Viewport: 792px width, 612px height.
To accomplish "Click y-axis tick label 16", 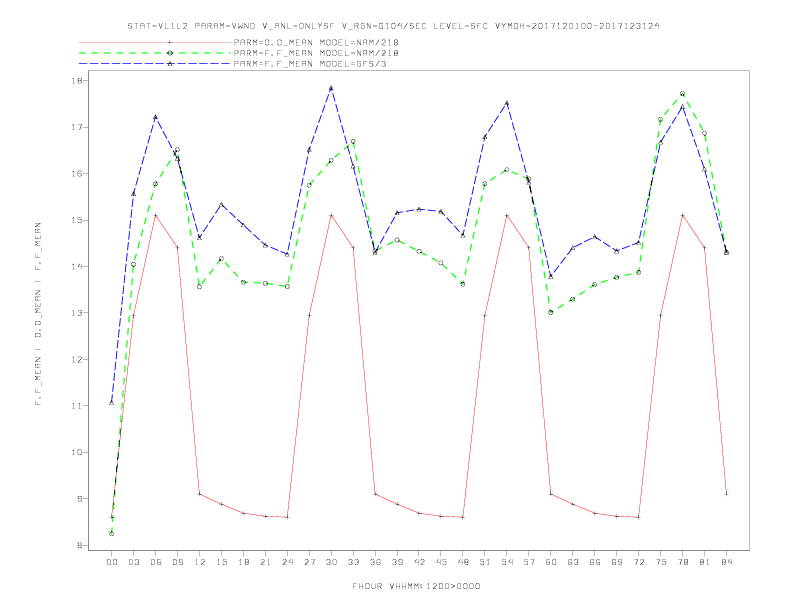I will point(78,174).
